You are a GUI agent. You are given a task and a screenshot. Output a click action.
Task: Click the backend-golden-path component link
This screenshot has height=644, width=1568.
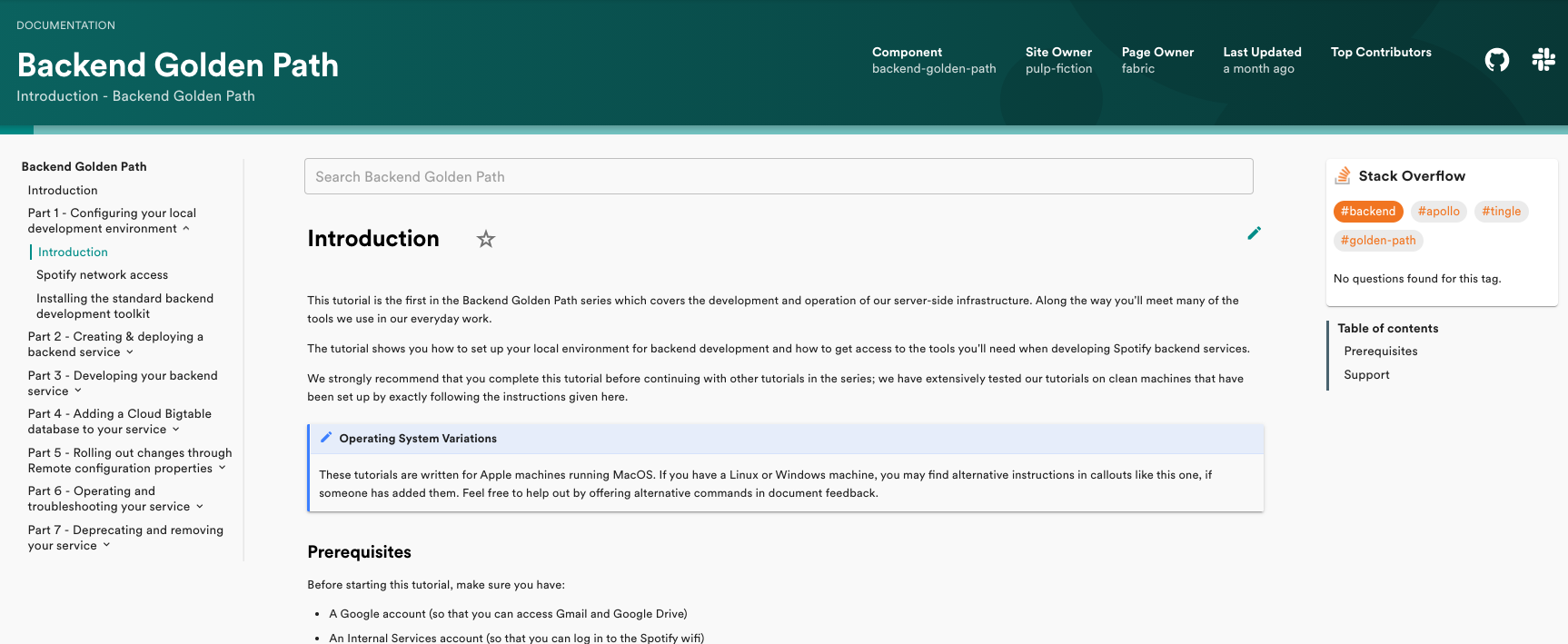coord(934,69)
